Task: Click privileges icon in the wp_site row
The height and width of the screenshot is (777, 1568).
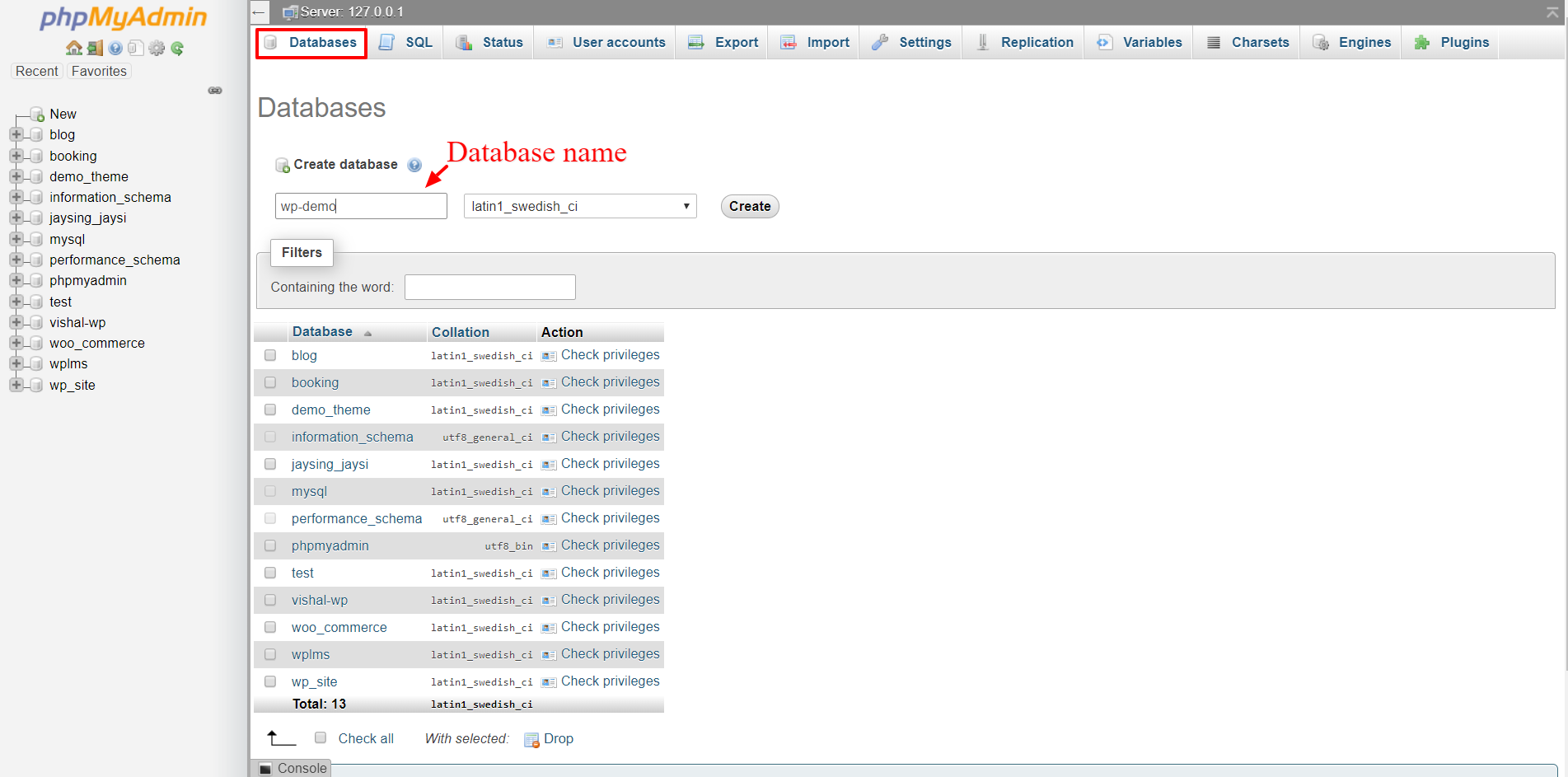Action: 549,682
